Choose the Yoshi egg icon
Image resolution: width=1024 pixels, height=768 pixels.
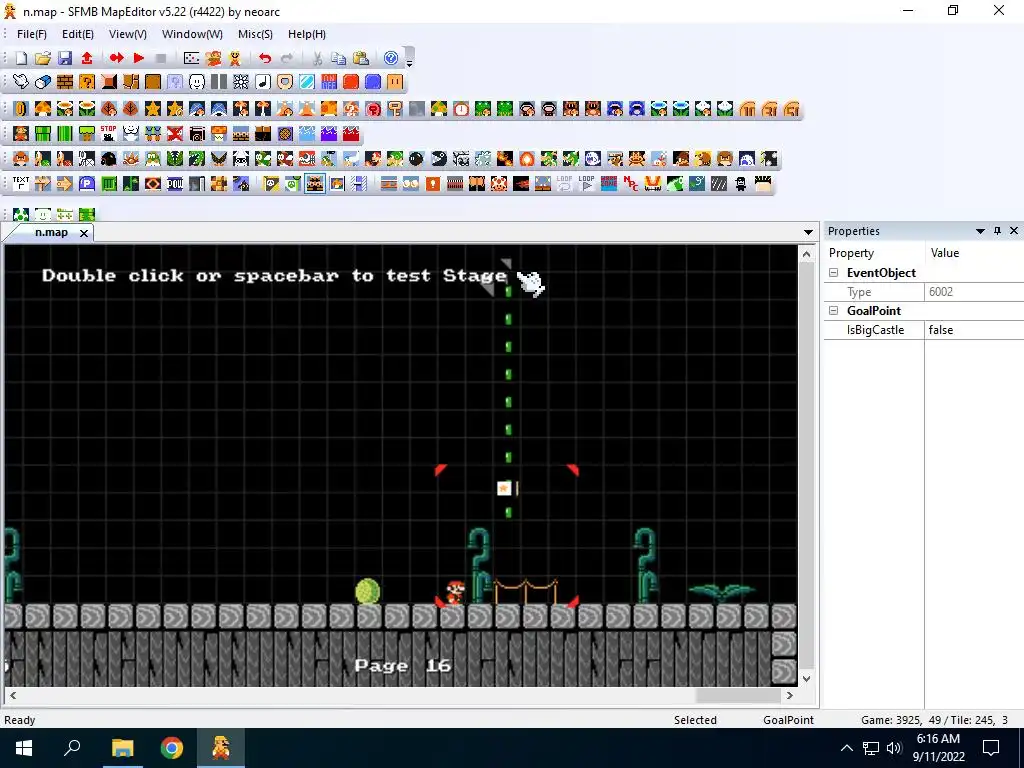[x=21, y=214]
